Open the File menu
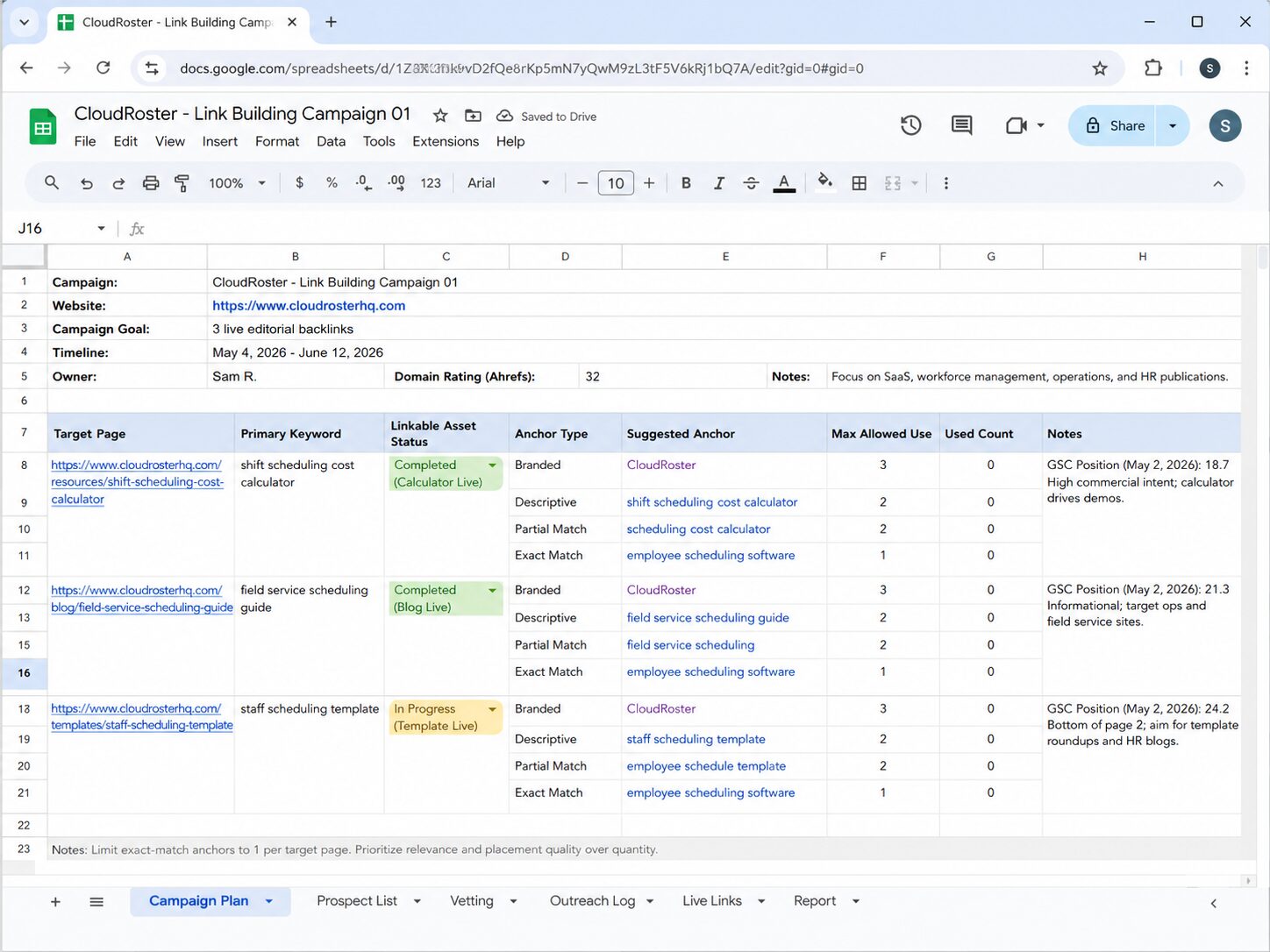The height and width of the screenshot is (952, 1270). point(85,141)
